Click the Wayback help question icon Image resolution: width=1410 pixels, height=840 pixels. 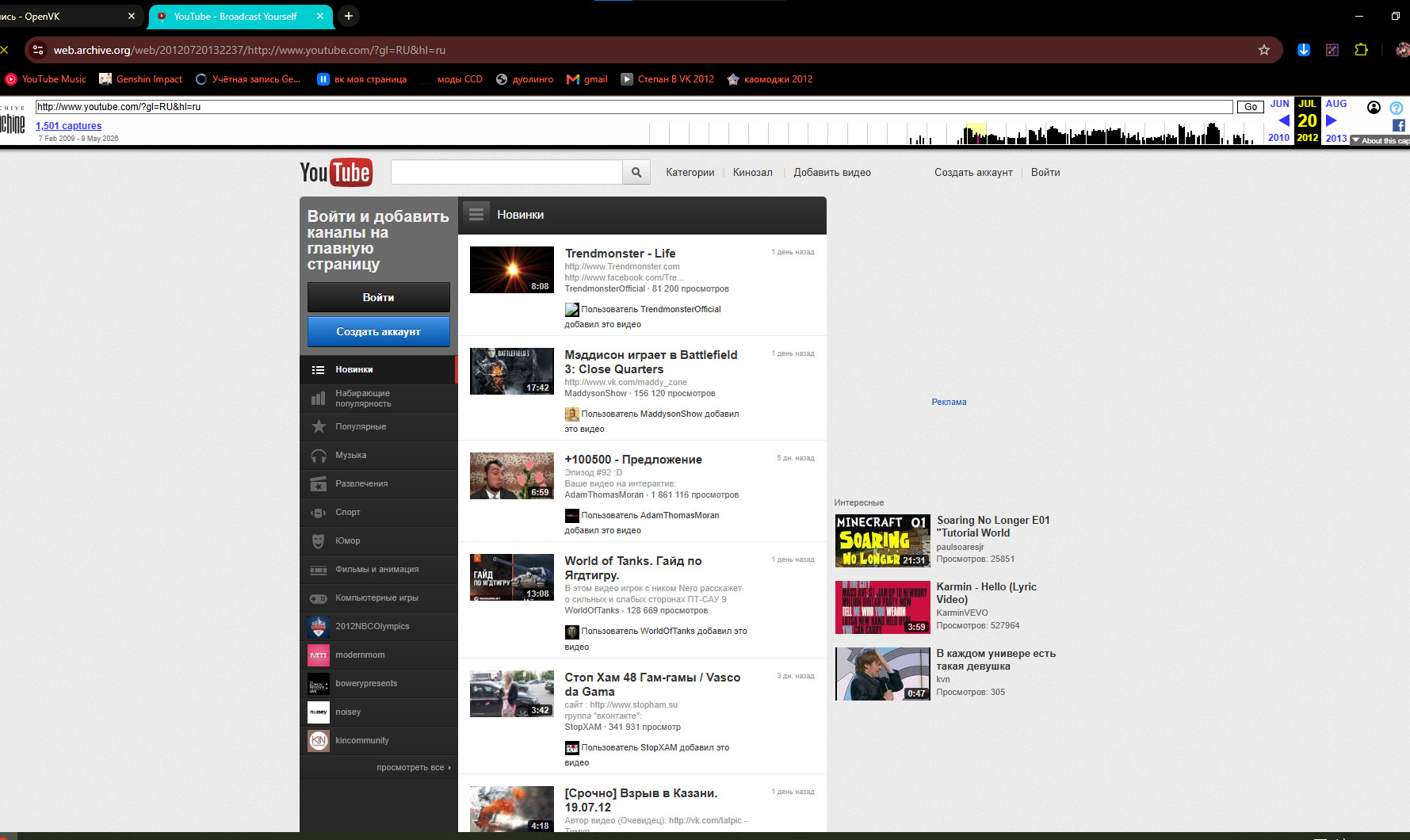pos(1397,108)
